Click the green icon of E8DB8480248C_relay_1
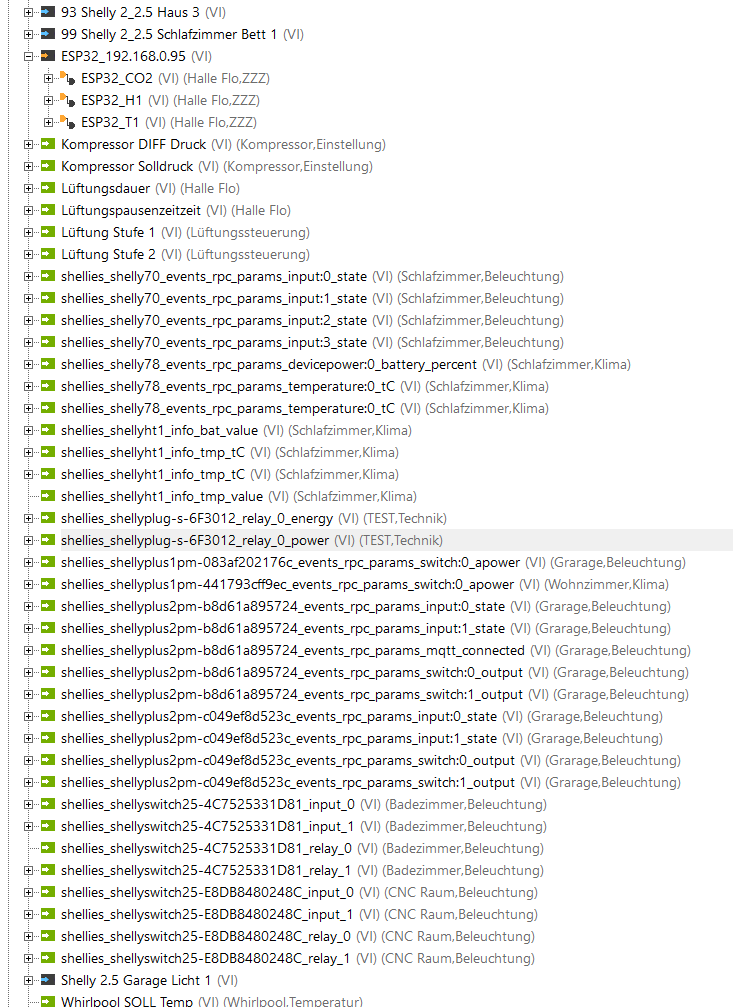 48,958
